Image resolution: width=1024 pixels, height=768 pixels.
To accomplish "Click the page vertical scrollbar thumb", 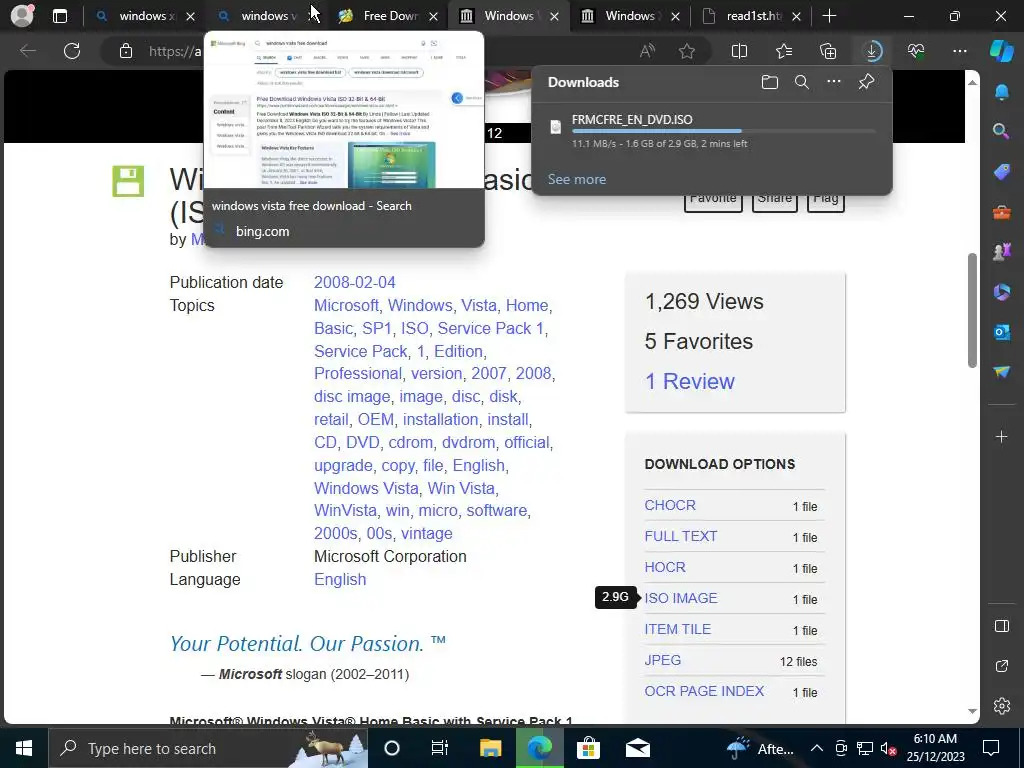I will click(x=972, y=311).
